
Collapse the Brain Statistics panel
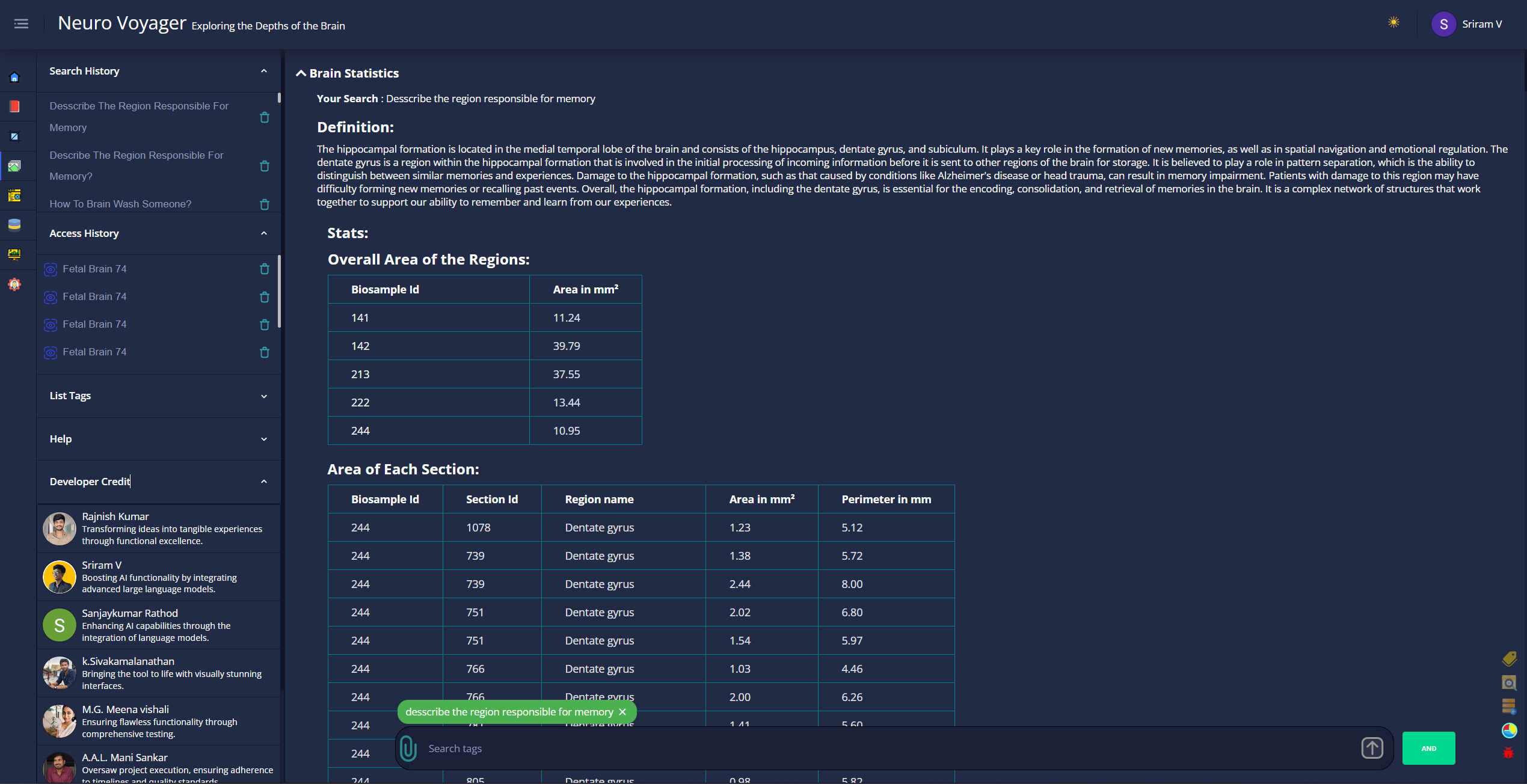301,73
